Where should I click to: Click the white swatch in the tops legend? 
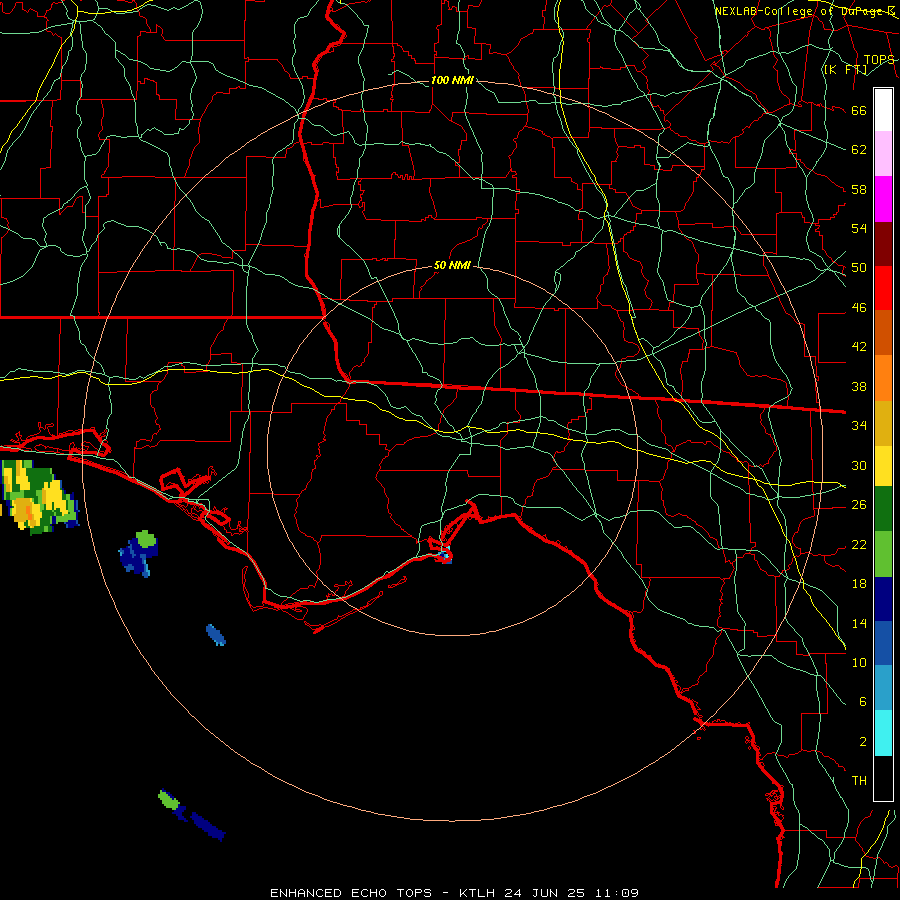click(x=883, y=110)
